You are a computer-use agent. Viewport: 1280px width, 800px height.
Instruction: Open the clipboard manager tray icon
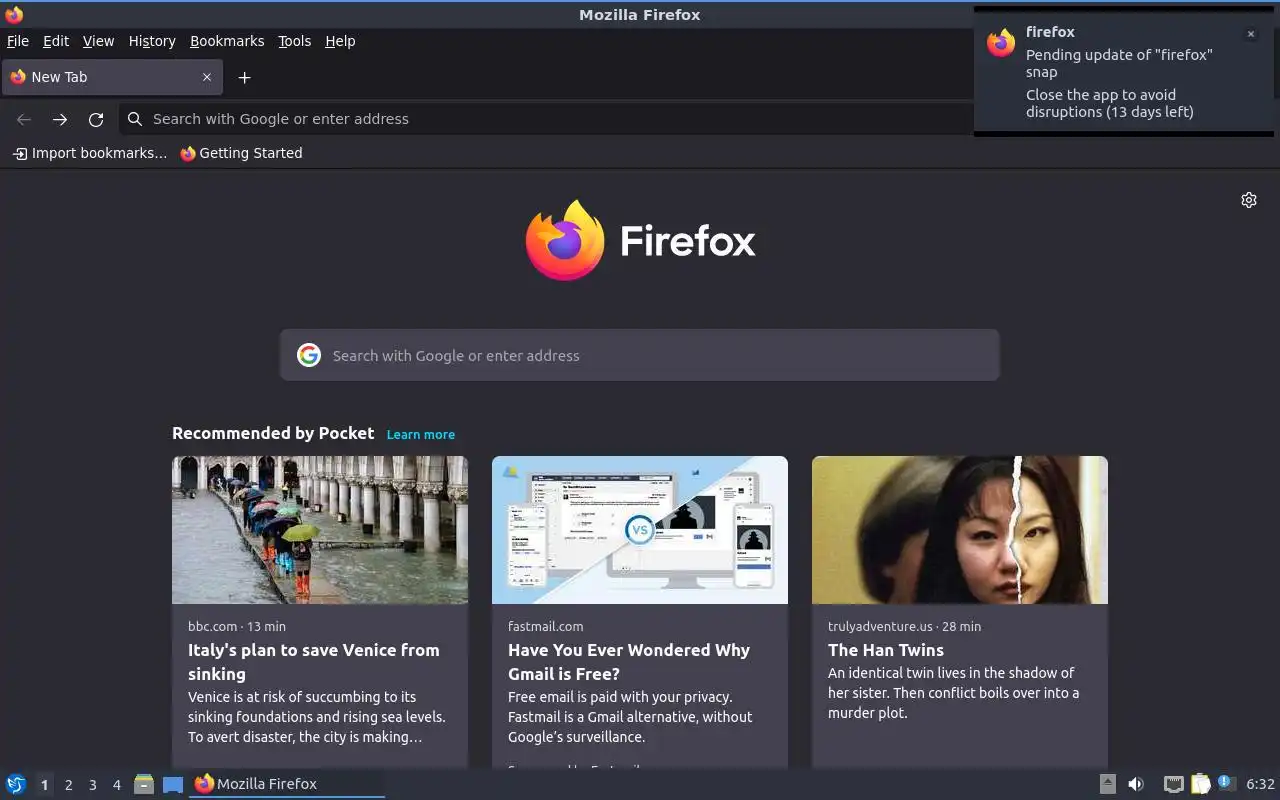[x=1200, y=784]
